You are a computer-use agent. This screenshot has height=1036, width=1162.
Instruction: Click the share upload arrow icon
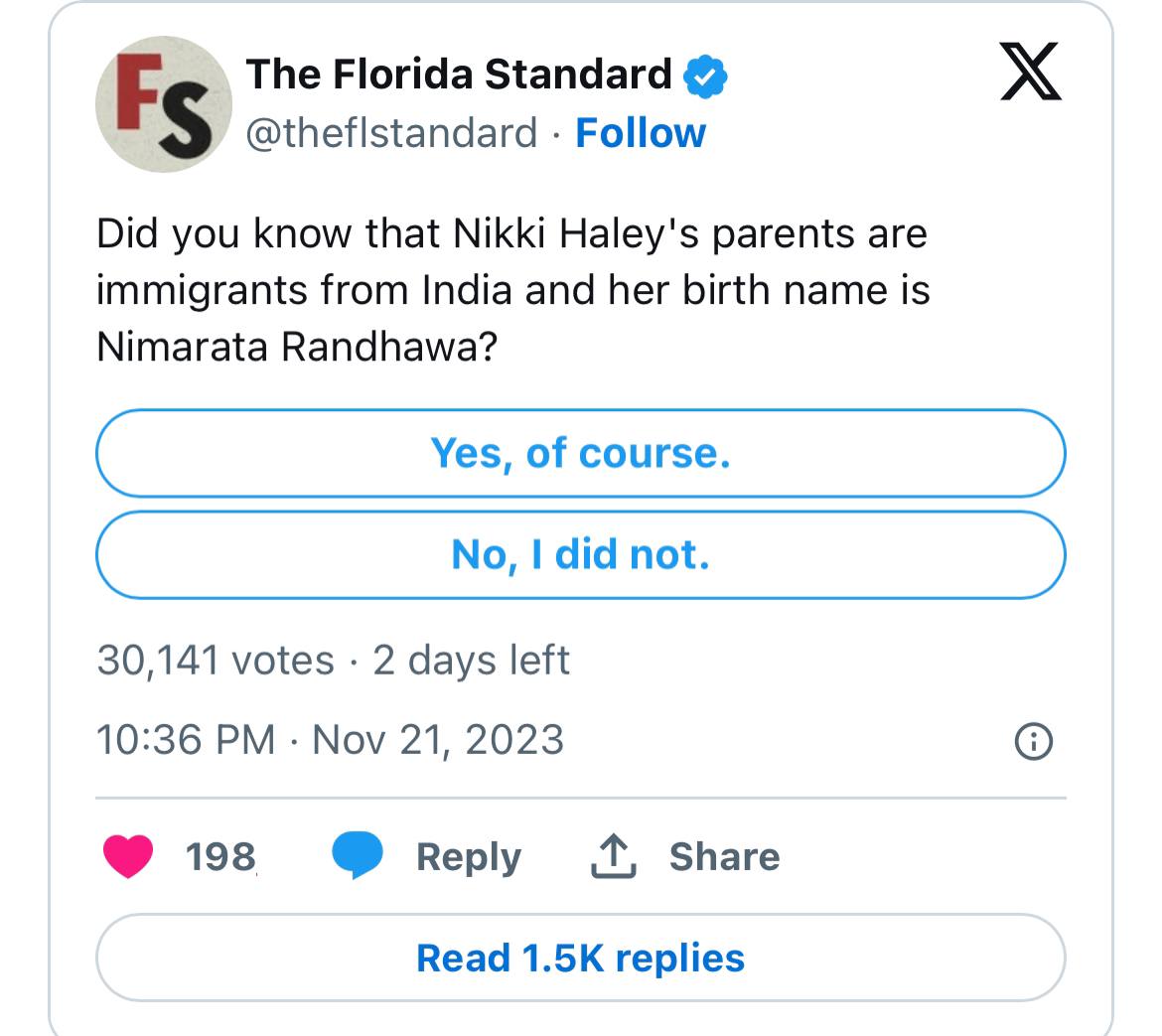[x=613, y=857]
